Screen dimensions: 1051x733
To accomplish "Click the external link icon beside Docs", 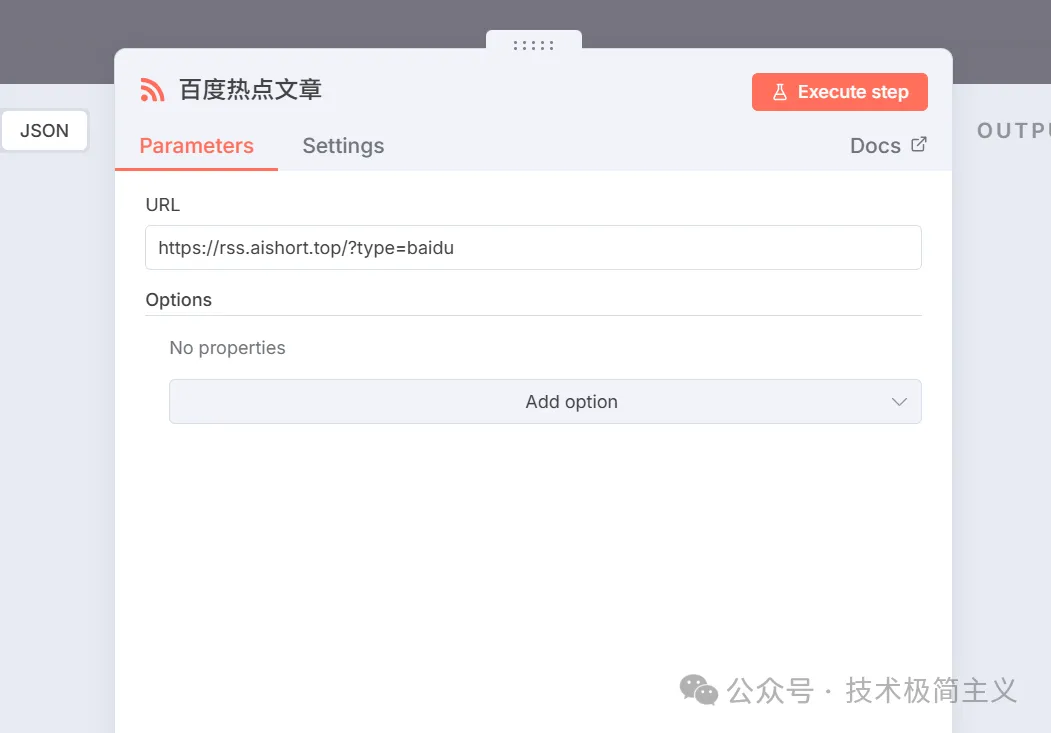I will pos(919,144).
